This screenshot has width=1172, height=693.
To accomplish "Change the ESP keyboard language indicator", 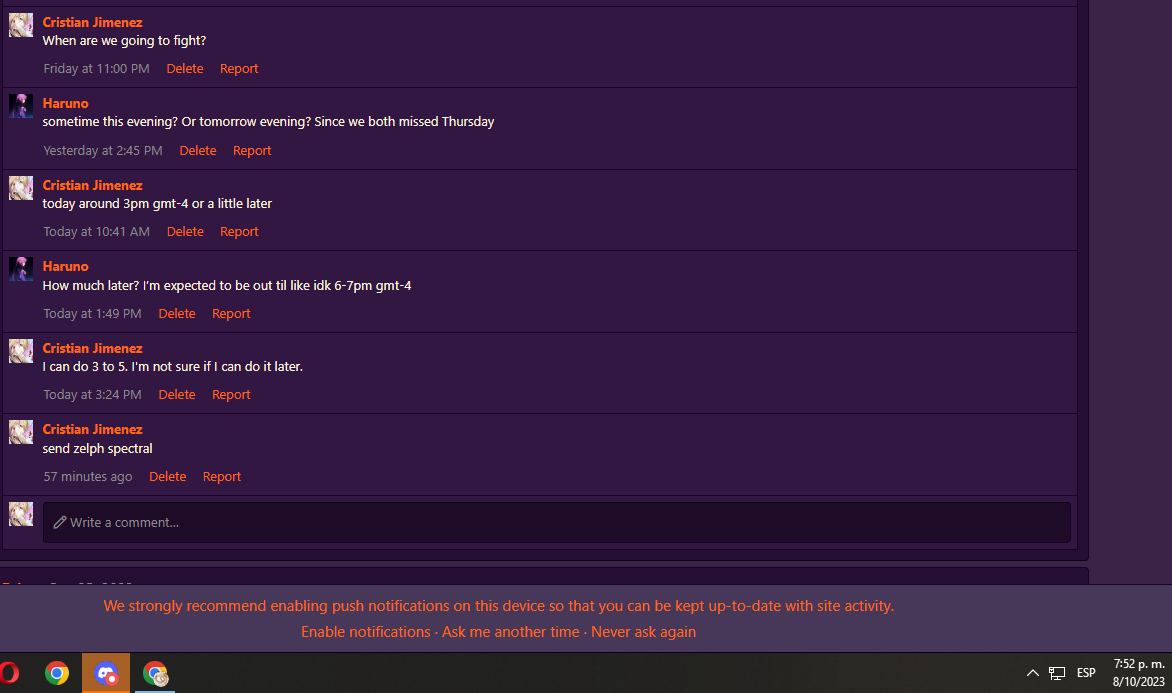I will [1086, 673].
